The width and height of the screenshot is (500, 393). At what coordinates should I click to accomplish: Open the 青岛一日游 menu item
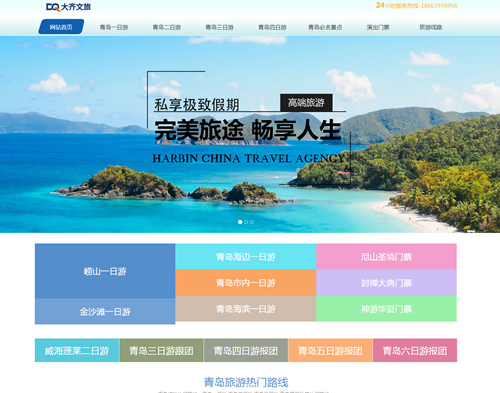coord(114,27)
